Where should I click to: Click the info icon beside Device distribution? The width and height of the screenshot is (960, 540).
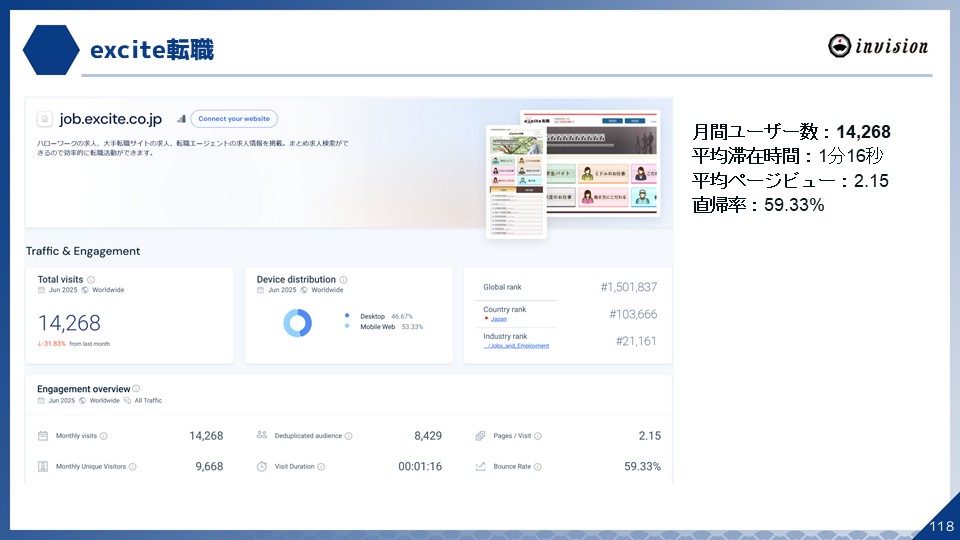coord(343,280)
